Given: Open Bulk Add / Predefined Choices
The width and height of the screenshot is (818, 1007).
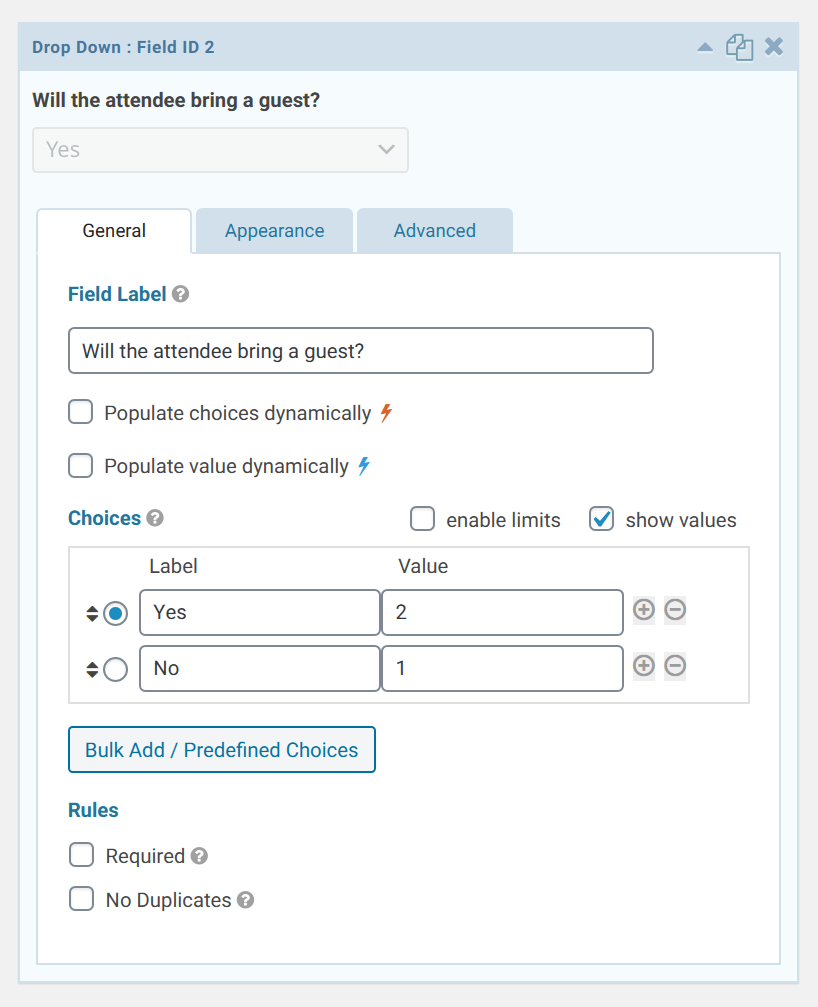Looking at the screenshot, I should pos(221,749).
